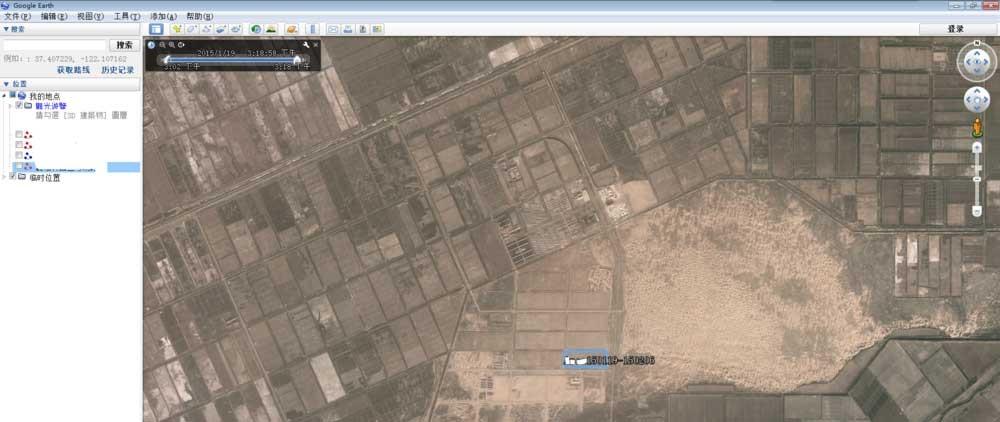Image resolution: width=1000 pixels, height=422 pixels.
Task: Click the north-up compass look control
Action: (x=976, y=62)
